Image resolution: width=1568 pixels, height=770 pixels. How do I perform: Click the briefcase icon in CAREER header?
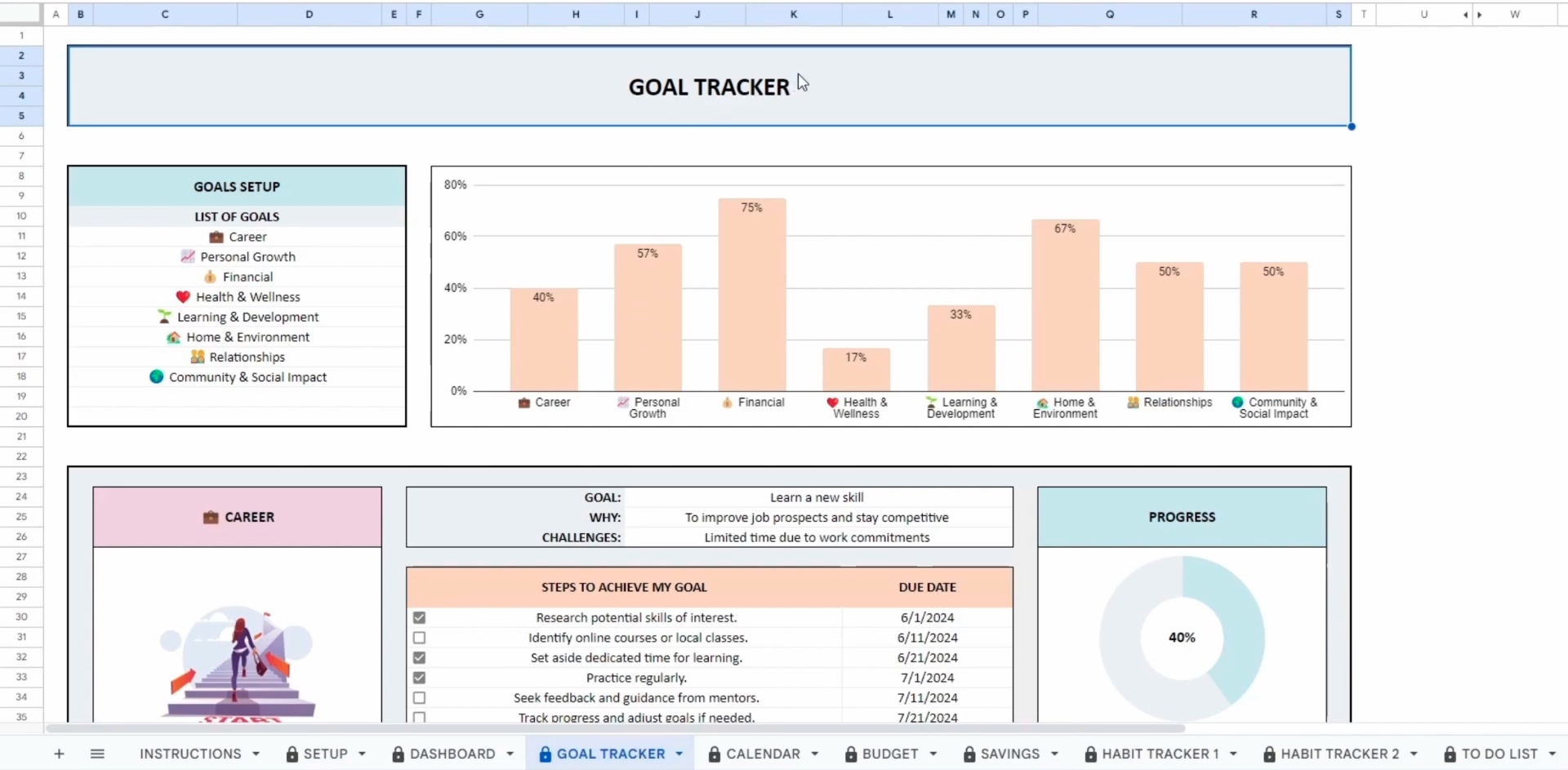211,517
